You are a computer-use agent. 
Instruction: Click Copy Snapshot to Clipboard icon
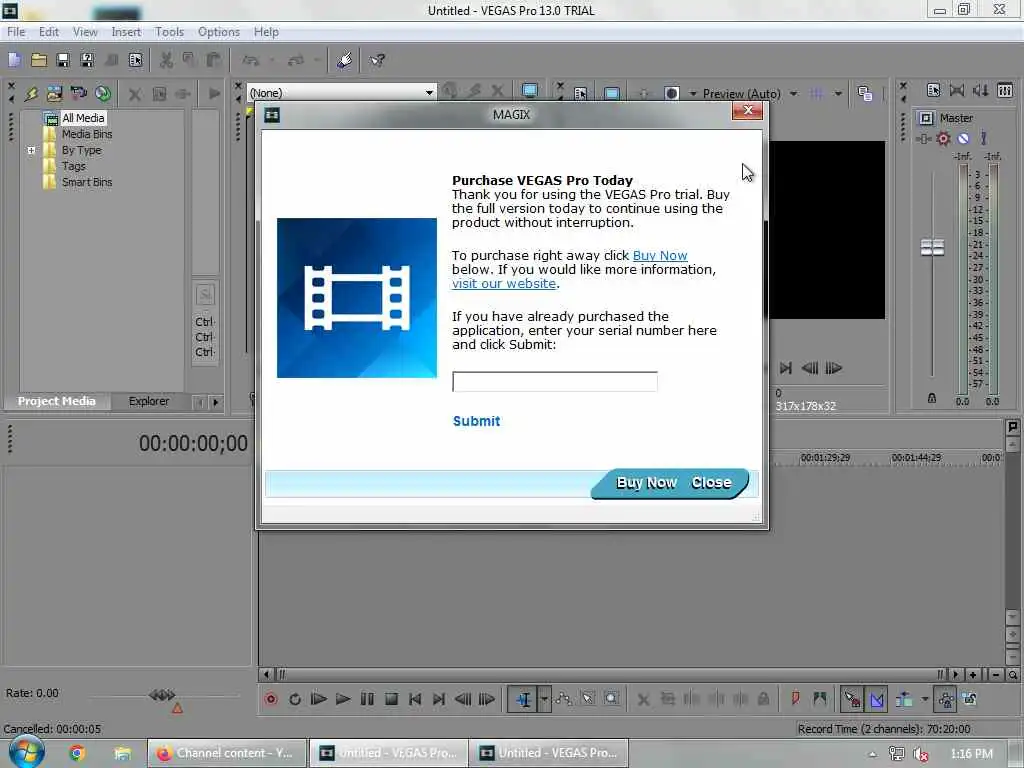(x=865, y=93)
